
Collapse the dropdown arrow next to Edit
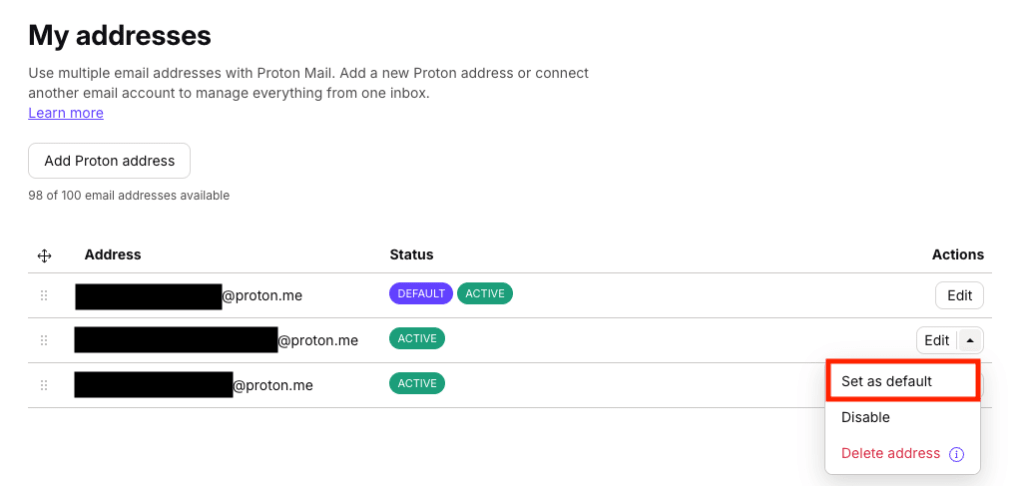click(x=970, y=340)
